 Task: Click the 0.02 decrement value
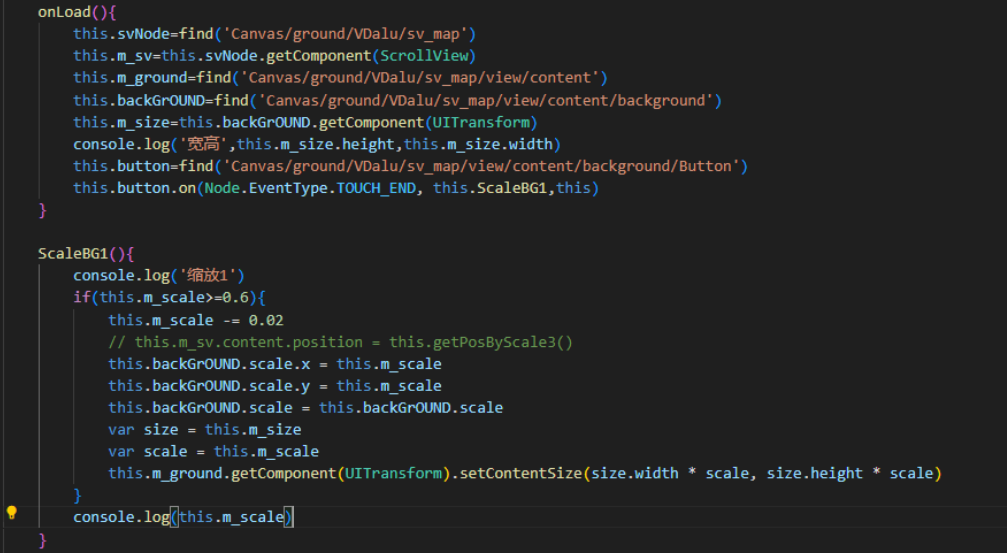point(266,320)
